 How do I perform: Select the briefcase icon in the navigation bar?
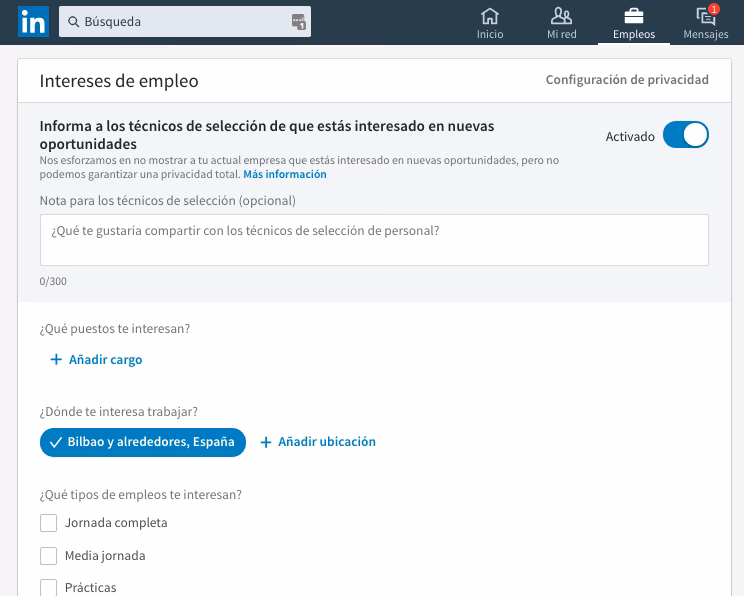tap(633, 15)
